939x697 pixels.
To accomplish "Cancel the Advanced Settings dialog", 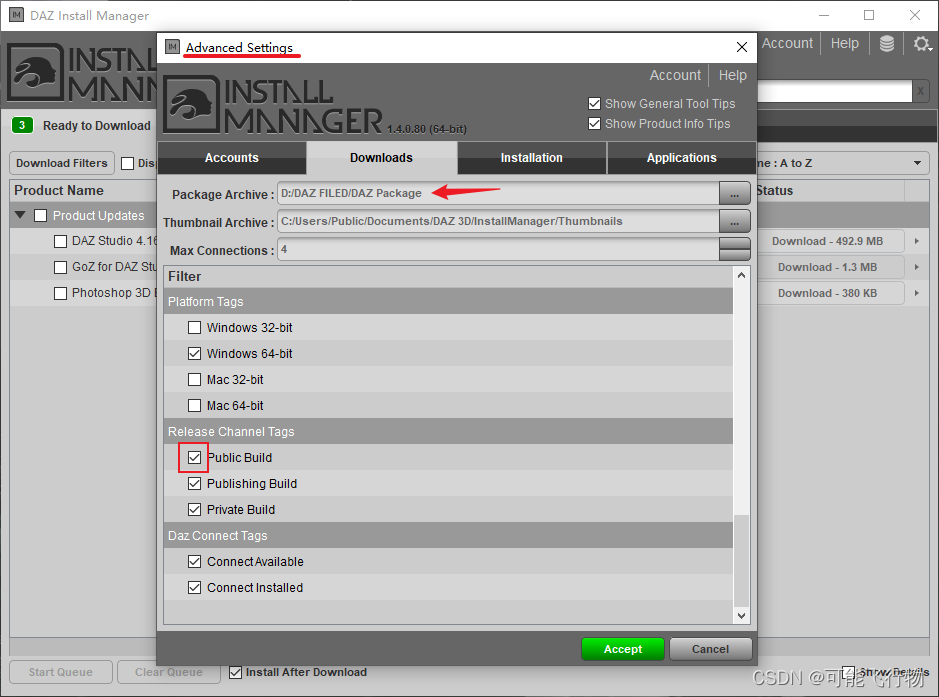I will coord(710,649).
